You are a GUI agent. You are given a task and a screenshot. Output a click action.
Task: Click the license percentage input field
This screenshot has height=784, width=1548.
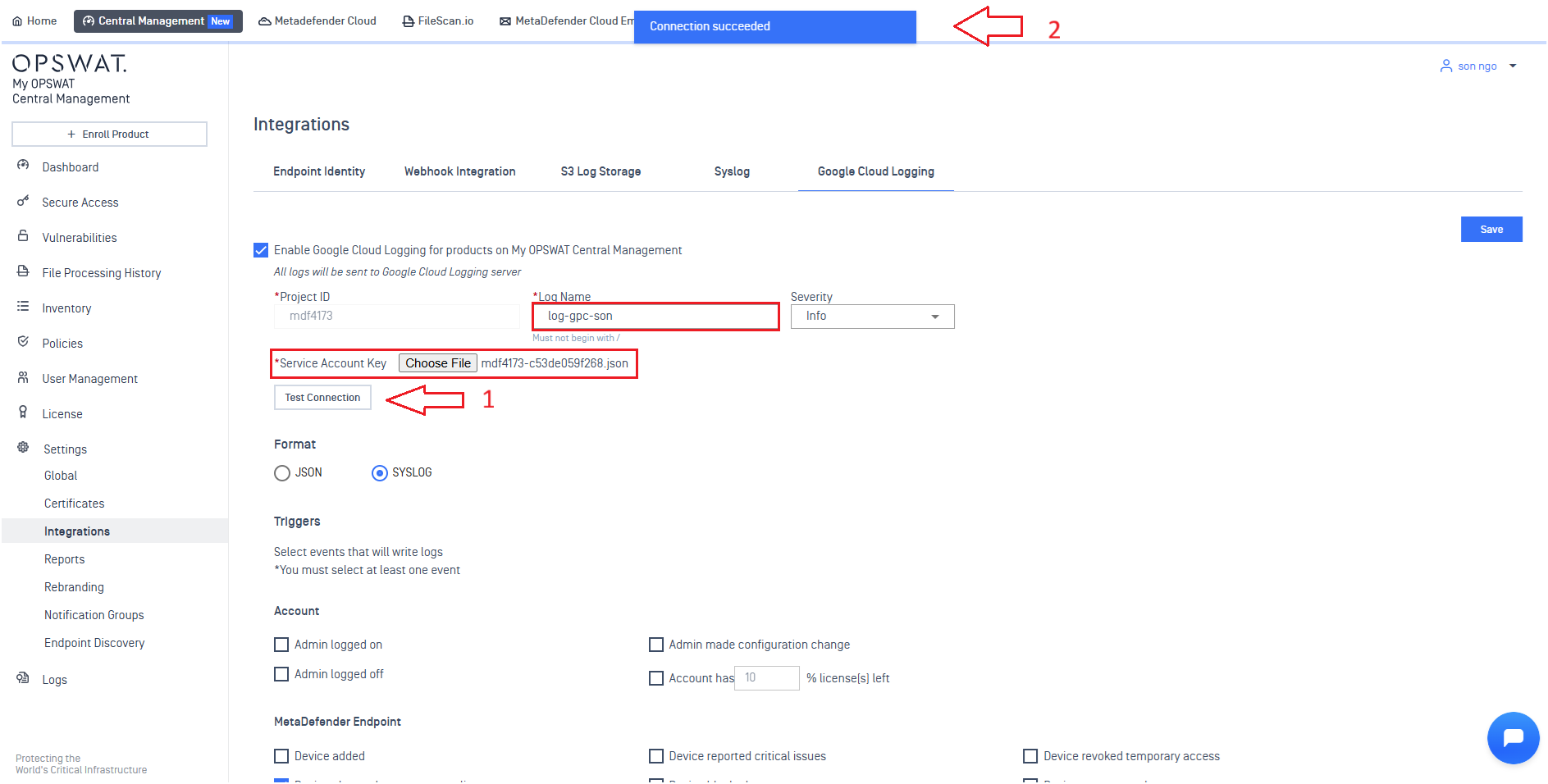pyautogui.click(x=767, y=678)
